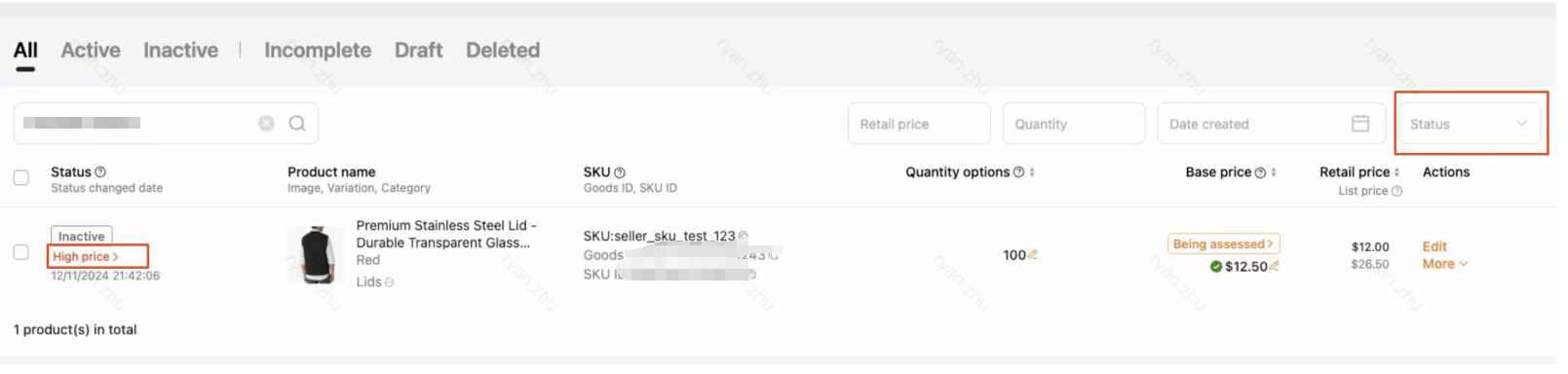Click help icon next to SKU header
Image resolution: width=1568 pixels, height=374 pixels.
point(620,172)
